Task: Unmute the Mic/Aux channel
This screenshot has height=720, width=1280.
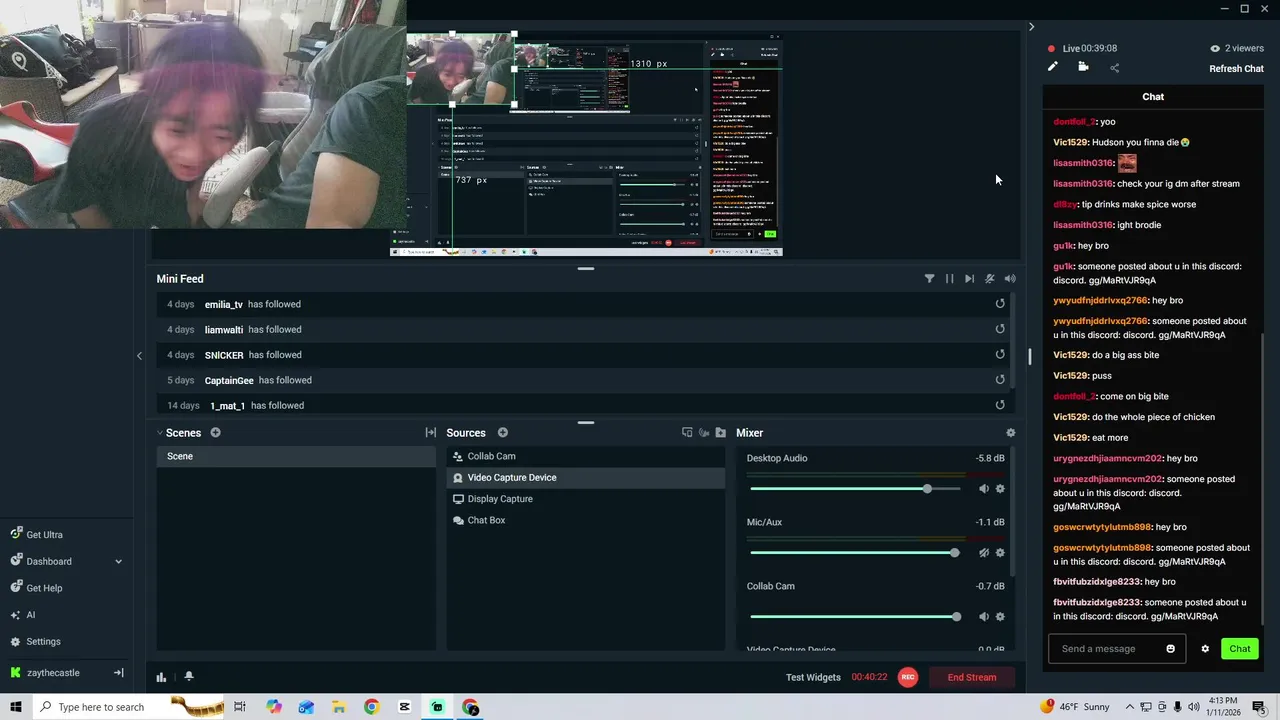Action: point(984,553)
